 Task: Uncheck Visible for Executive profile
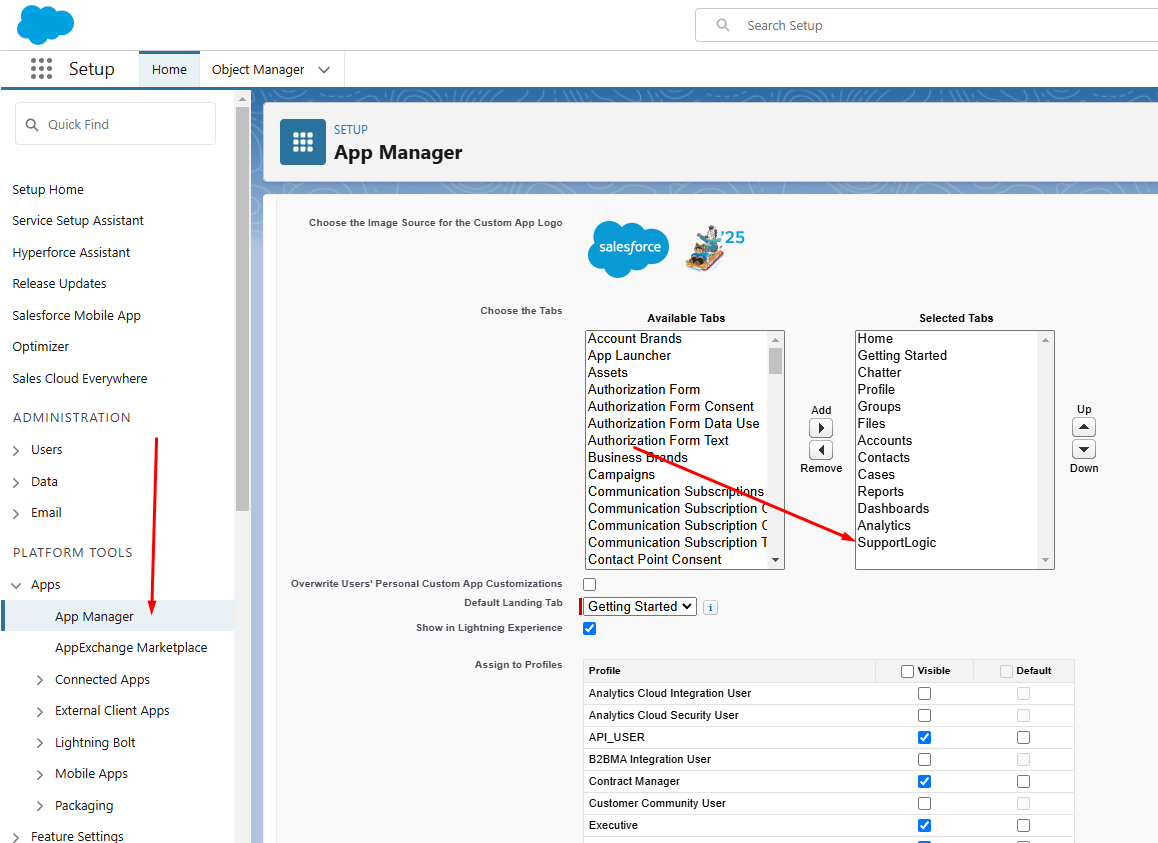point(924,825)
